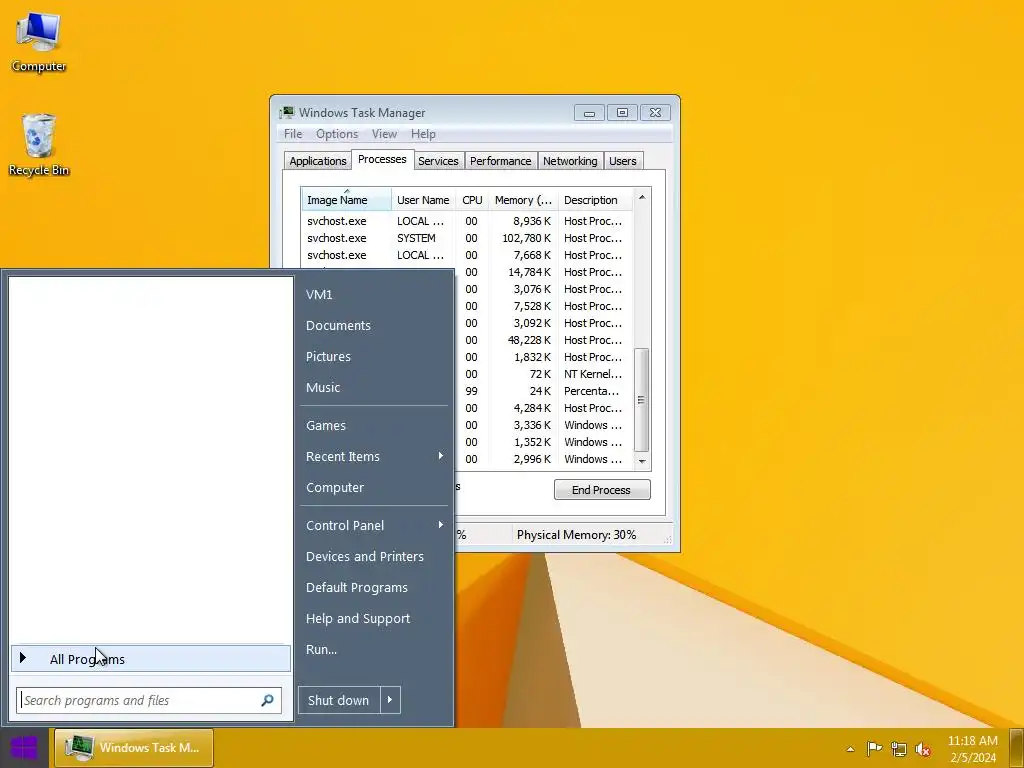Switch to the Users tab
The width and height of the screenshot is (1024, 768).
(x=622, y=161)
